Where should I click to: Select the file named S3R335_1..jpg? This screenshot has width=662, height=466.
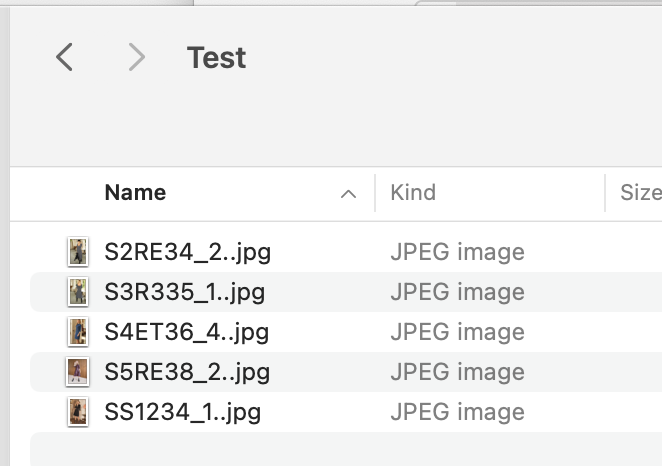[x=184, y=292]
